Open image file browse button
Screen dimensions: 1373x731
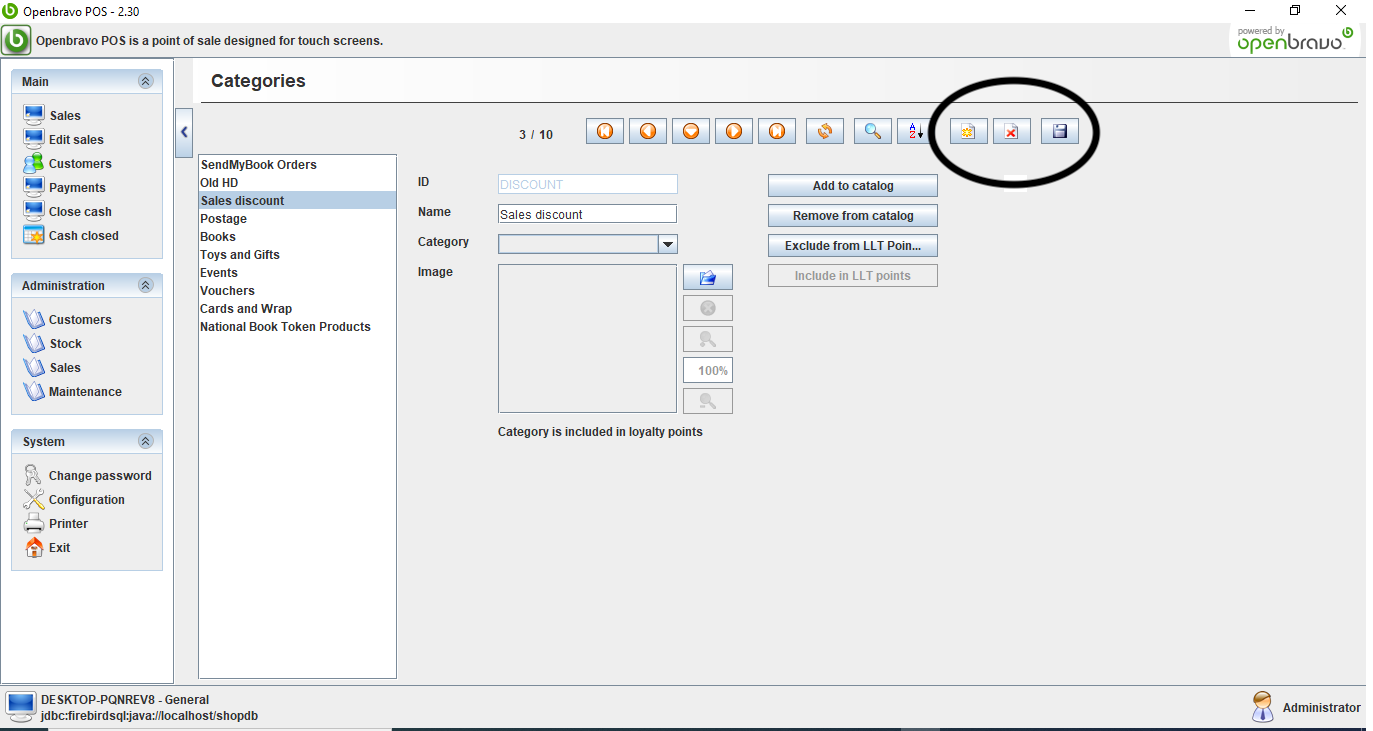pos(708,277)
